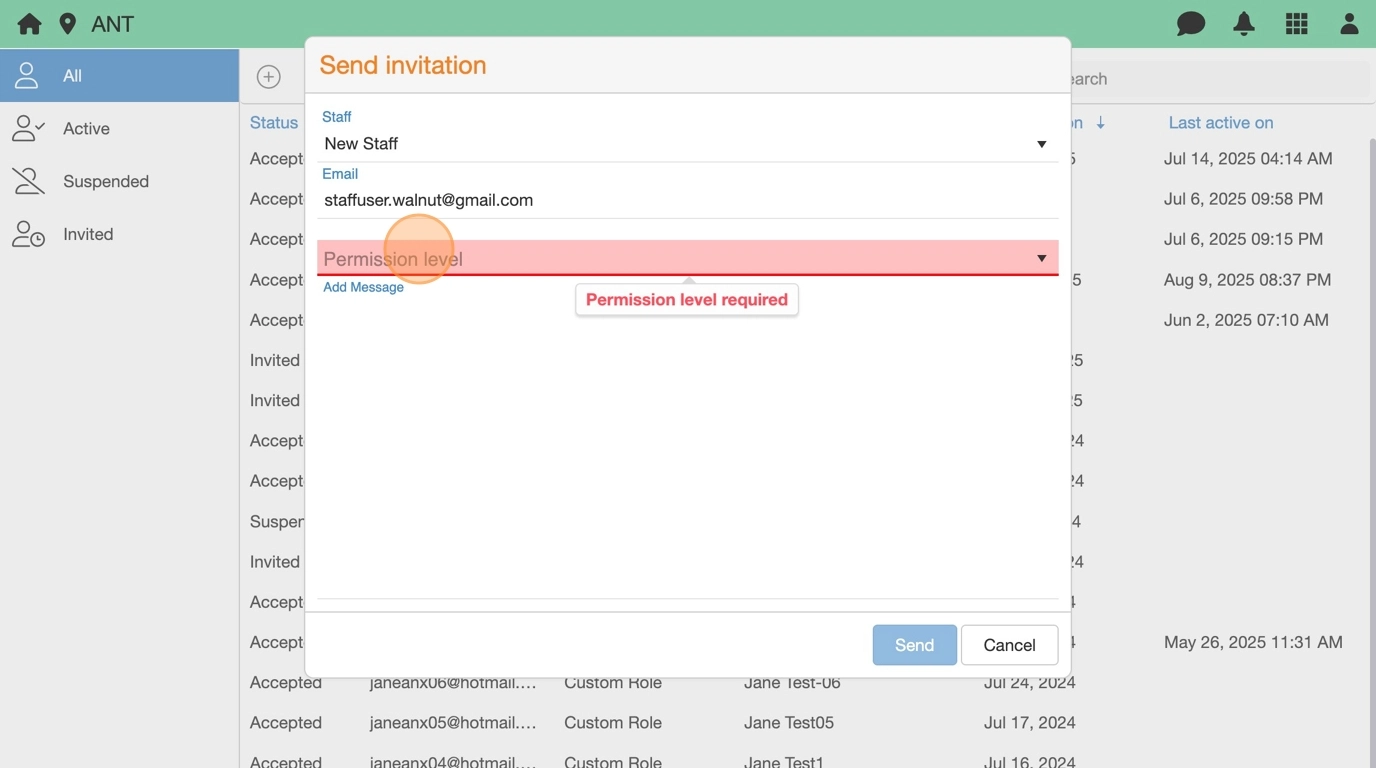Image resolution: width=1376 pixels, height=768 pixels.
Task: Click the Add Message link
Action: click(x=363, y=288)
